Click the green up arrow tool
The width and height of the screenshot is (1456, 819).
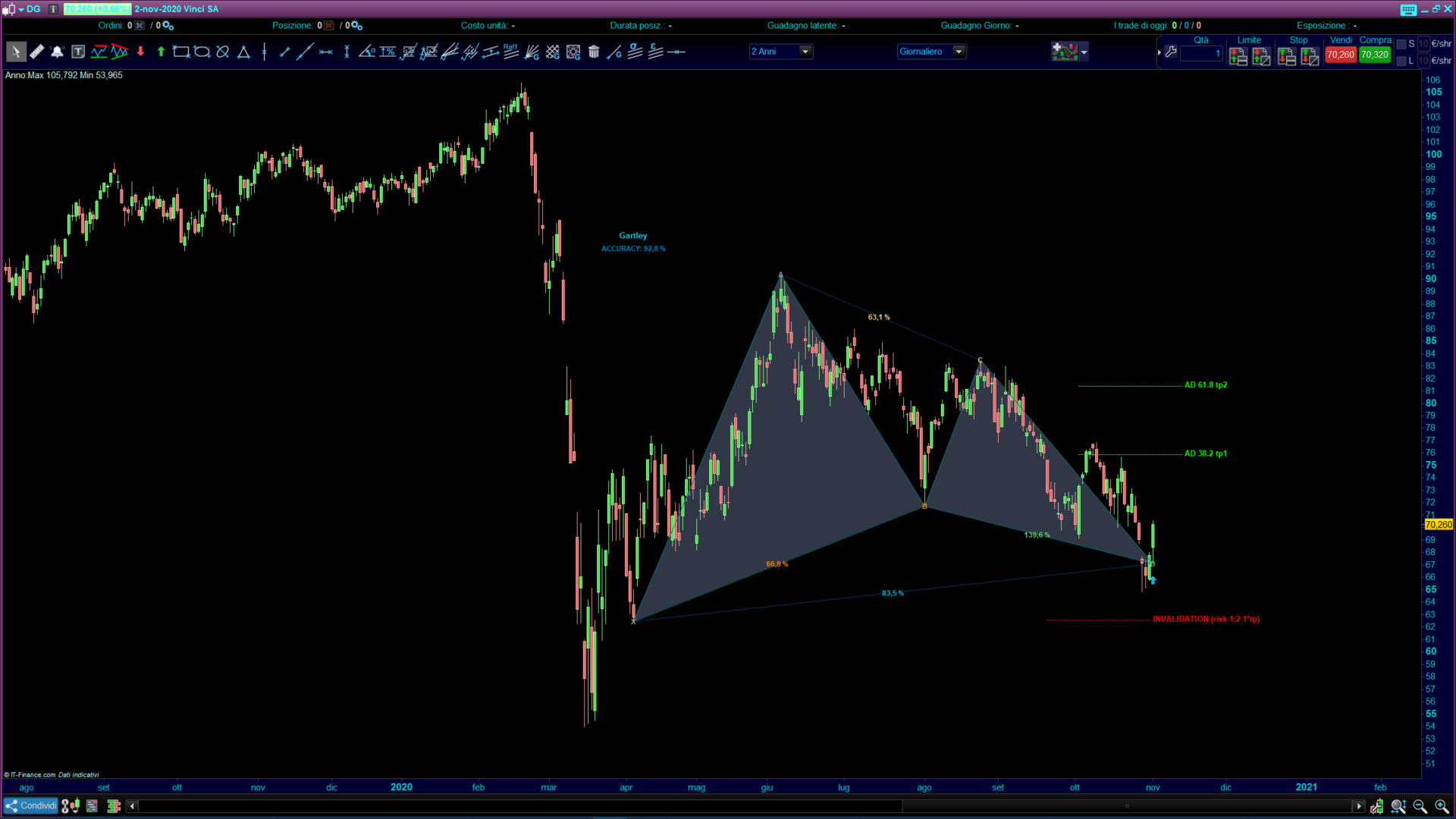point(161,52)
